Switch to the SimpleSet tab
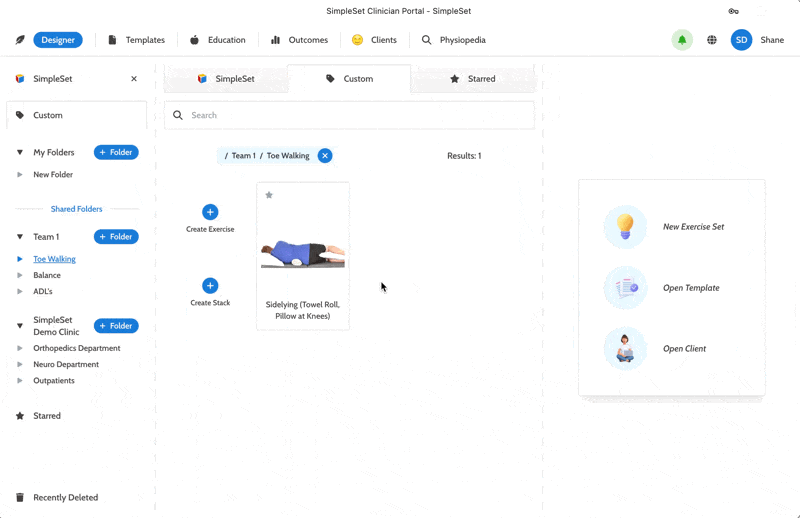 coord(226,79)
